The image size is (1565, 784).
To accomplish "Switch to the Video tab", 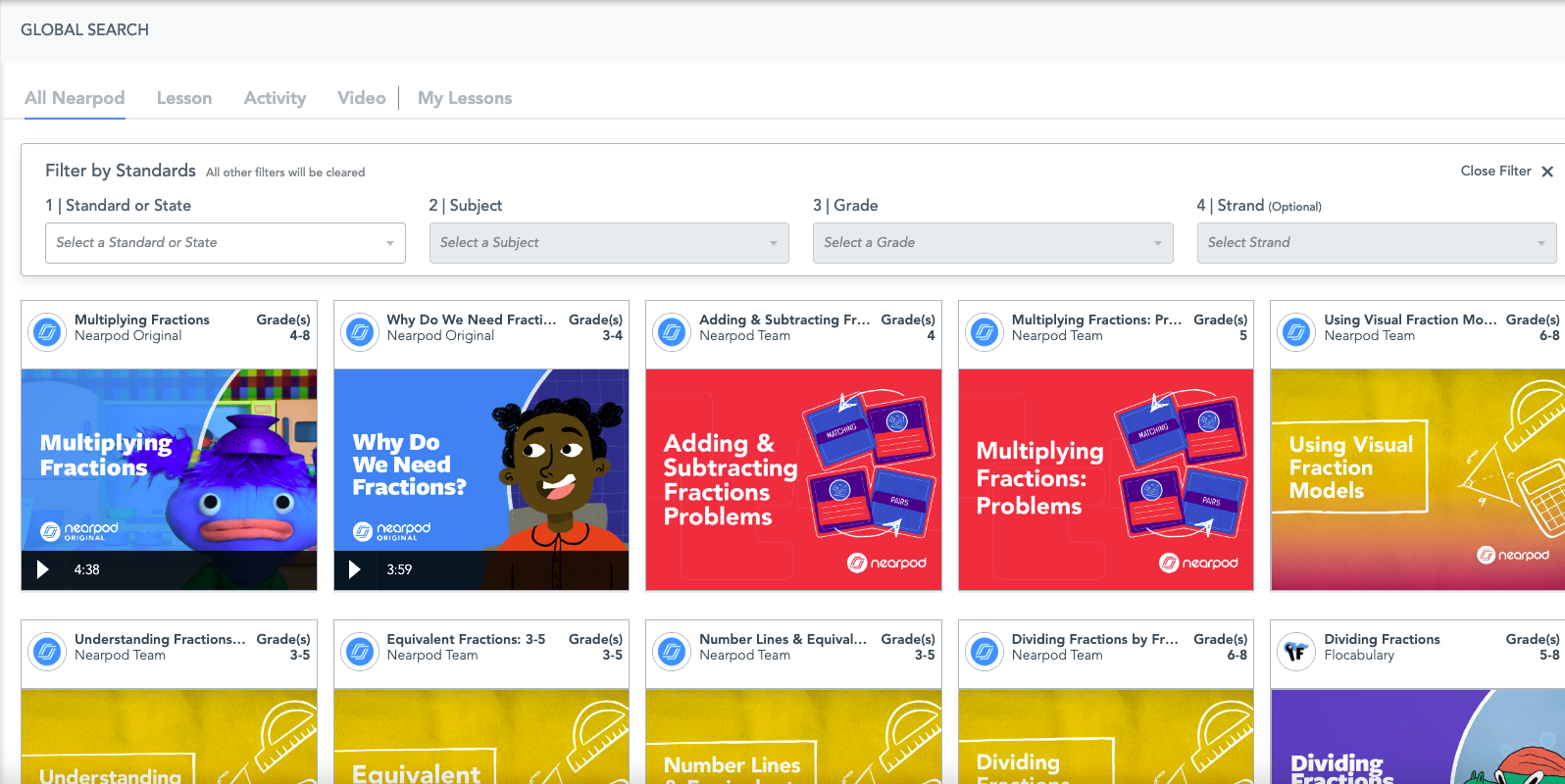I will pyautogui.click(x=362, y=98).
